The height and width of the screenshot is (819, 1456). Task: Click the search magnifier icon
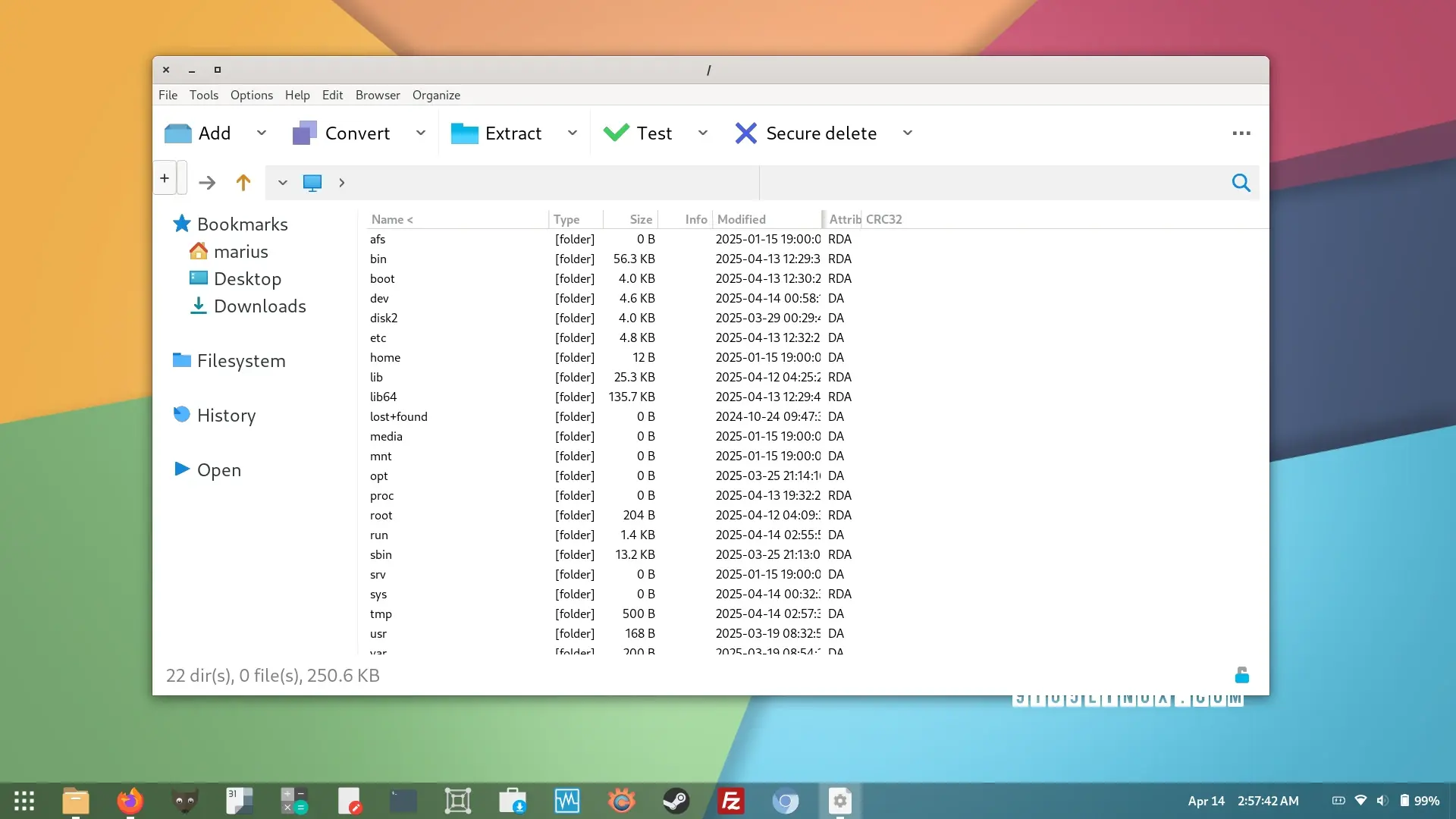tap(1241, 183)
